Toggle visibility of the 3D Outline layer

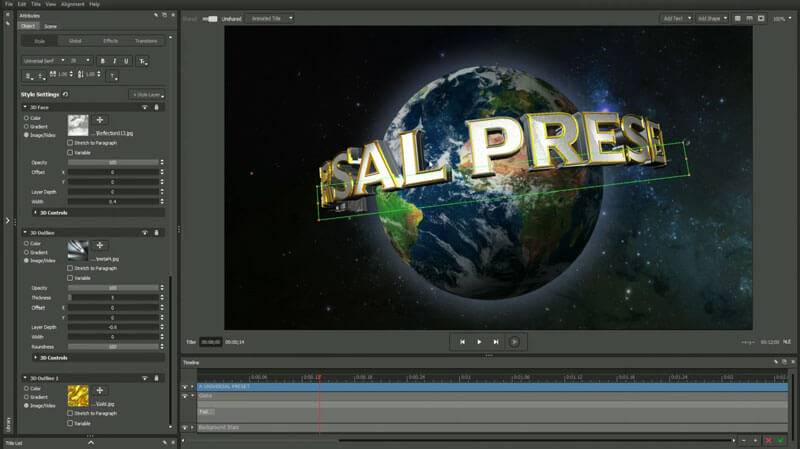pos(145,233)
